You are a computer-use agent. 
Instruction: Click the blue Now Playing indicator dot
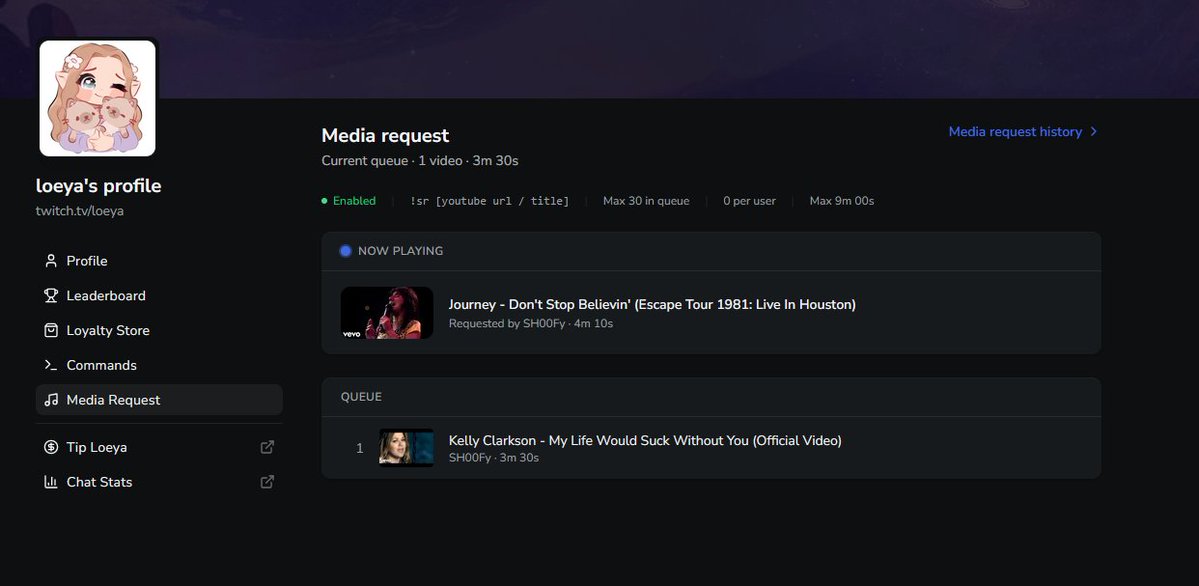click(x=346, y=251)
